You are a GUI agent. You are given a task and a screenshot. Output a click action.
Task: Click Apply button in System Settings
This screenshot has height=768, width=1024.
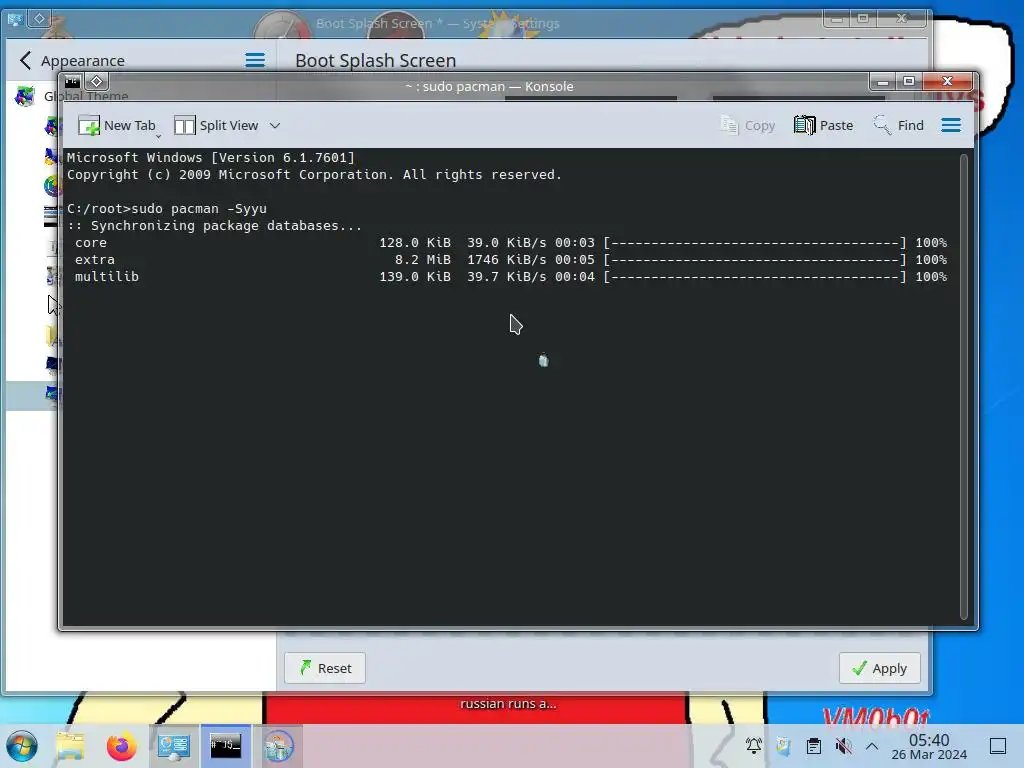880,668
